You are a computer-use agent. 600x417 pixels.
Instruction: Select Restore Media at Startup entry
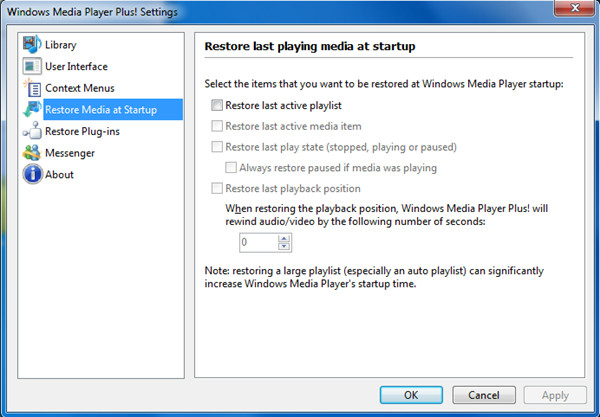pos(113,109)
